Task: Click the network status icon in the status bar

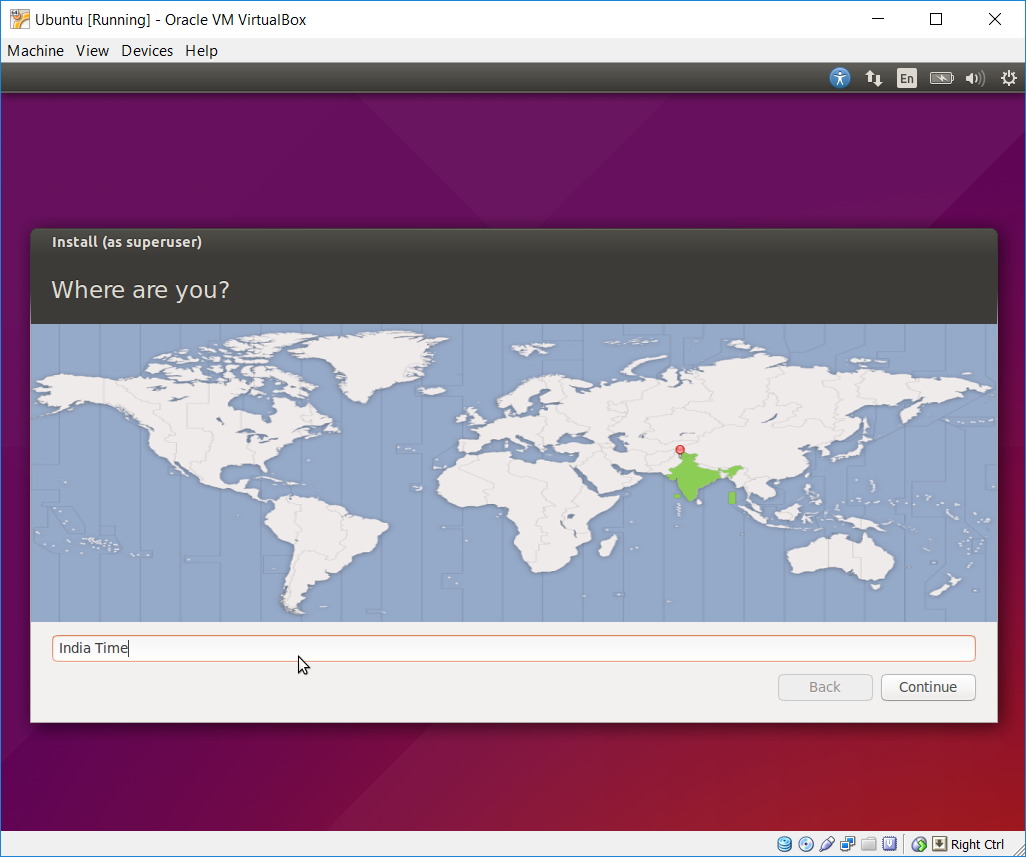Action: (848, 843)
